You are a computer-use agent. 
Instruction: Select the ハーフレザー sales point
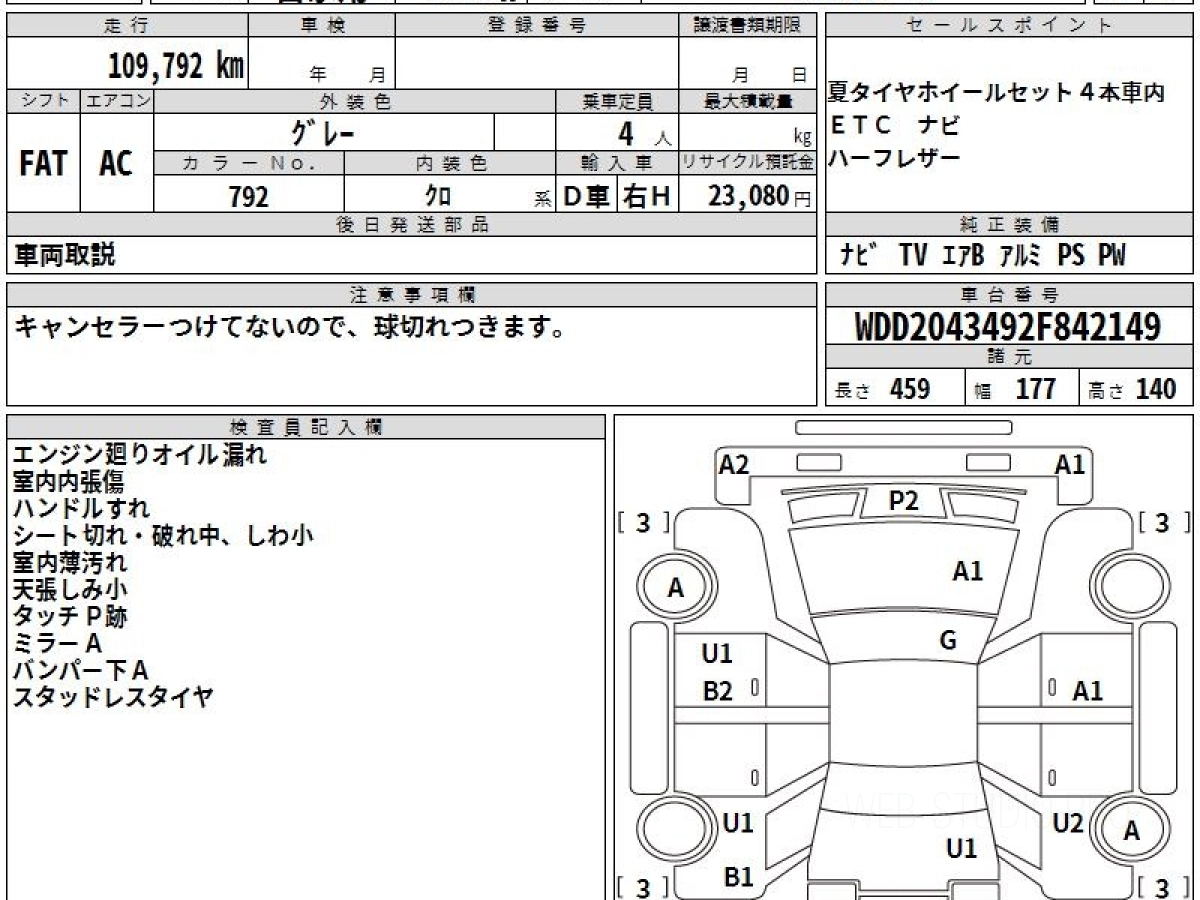click(x=895, y=157)
